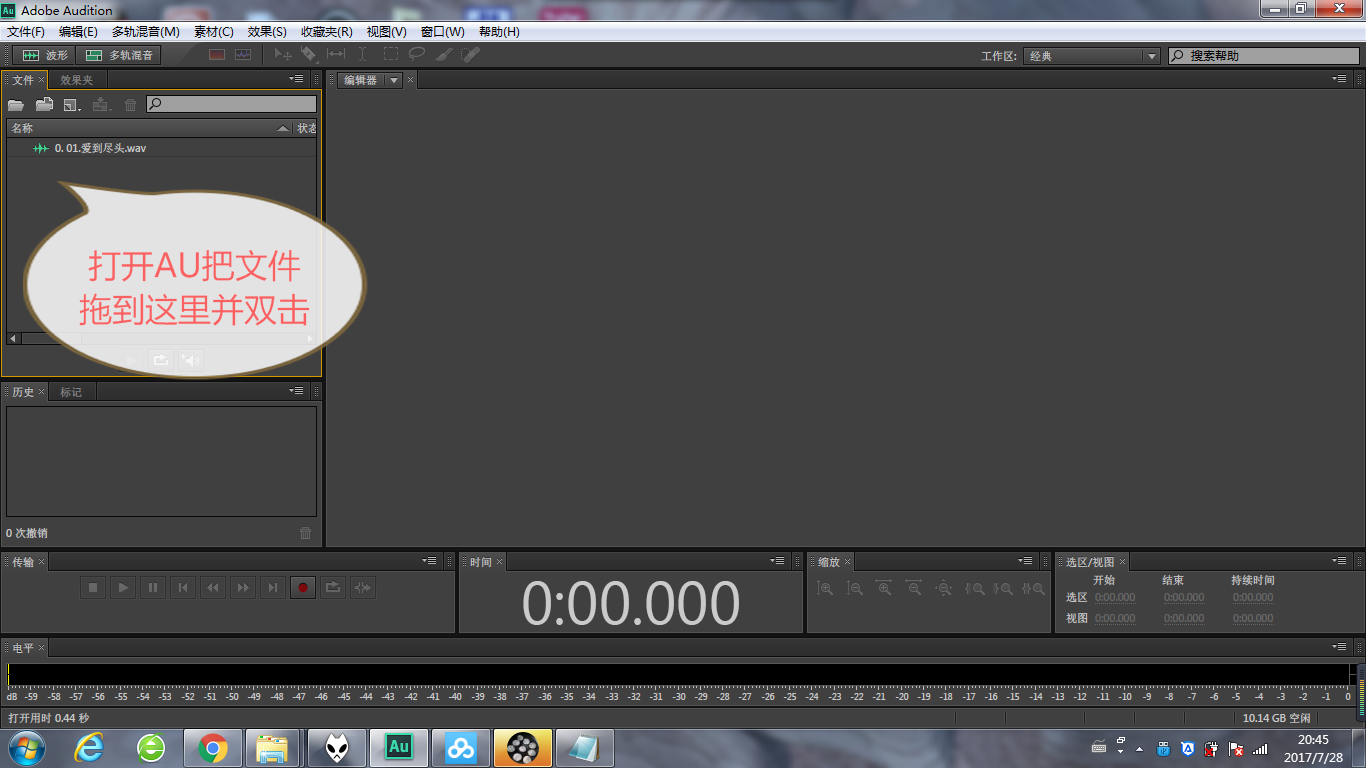Click the Fast Forward transport button
Image resolution: width=1366 pixels, height=768 pixels.
point(243,588)
